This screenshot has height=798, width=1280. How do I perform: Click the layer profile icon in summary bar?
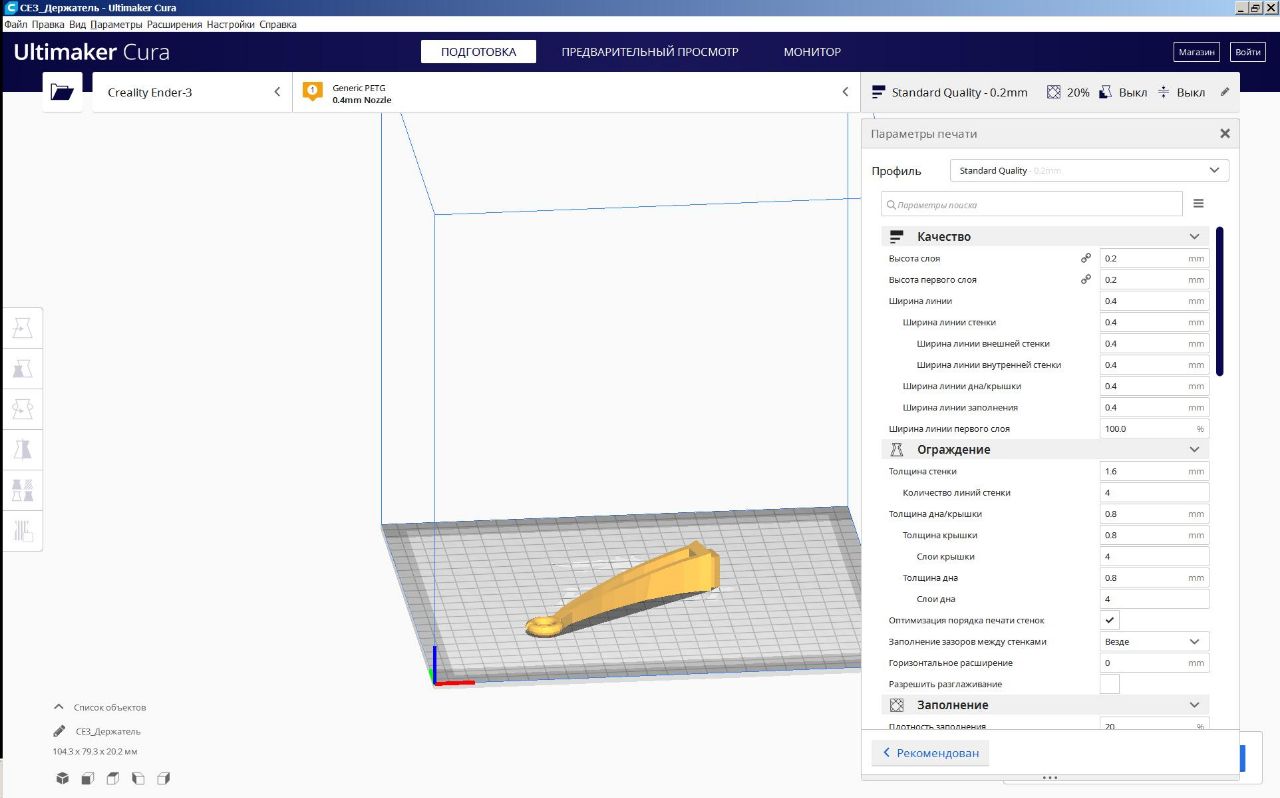(879, 92)
